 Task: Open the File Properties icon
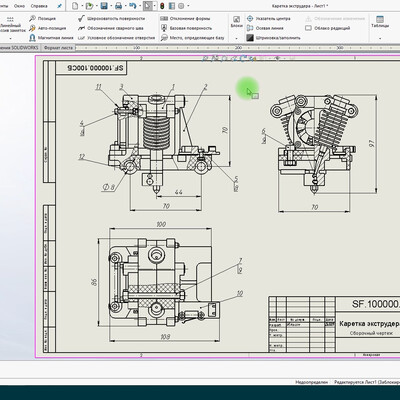tap(172, 6)
